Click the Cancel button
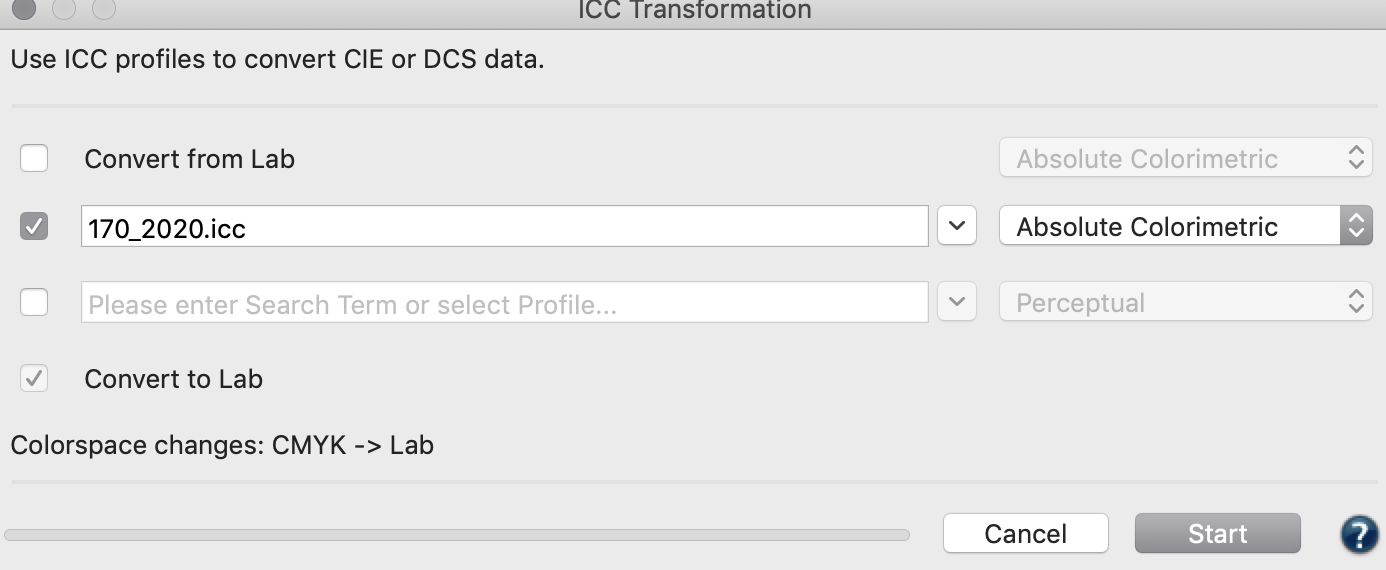Image resolution: width=1386 pixels, height=570 pixels. (x=1026, y=534)
